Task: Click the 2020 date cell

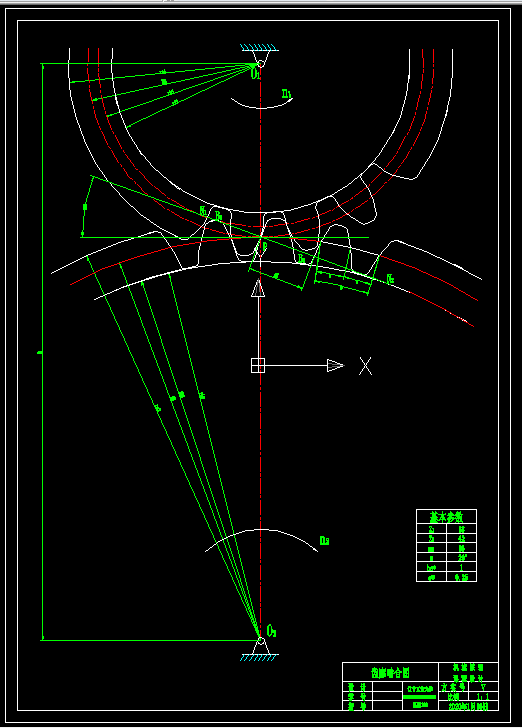Action: [469, 706]
